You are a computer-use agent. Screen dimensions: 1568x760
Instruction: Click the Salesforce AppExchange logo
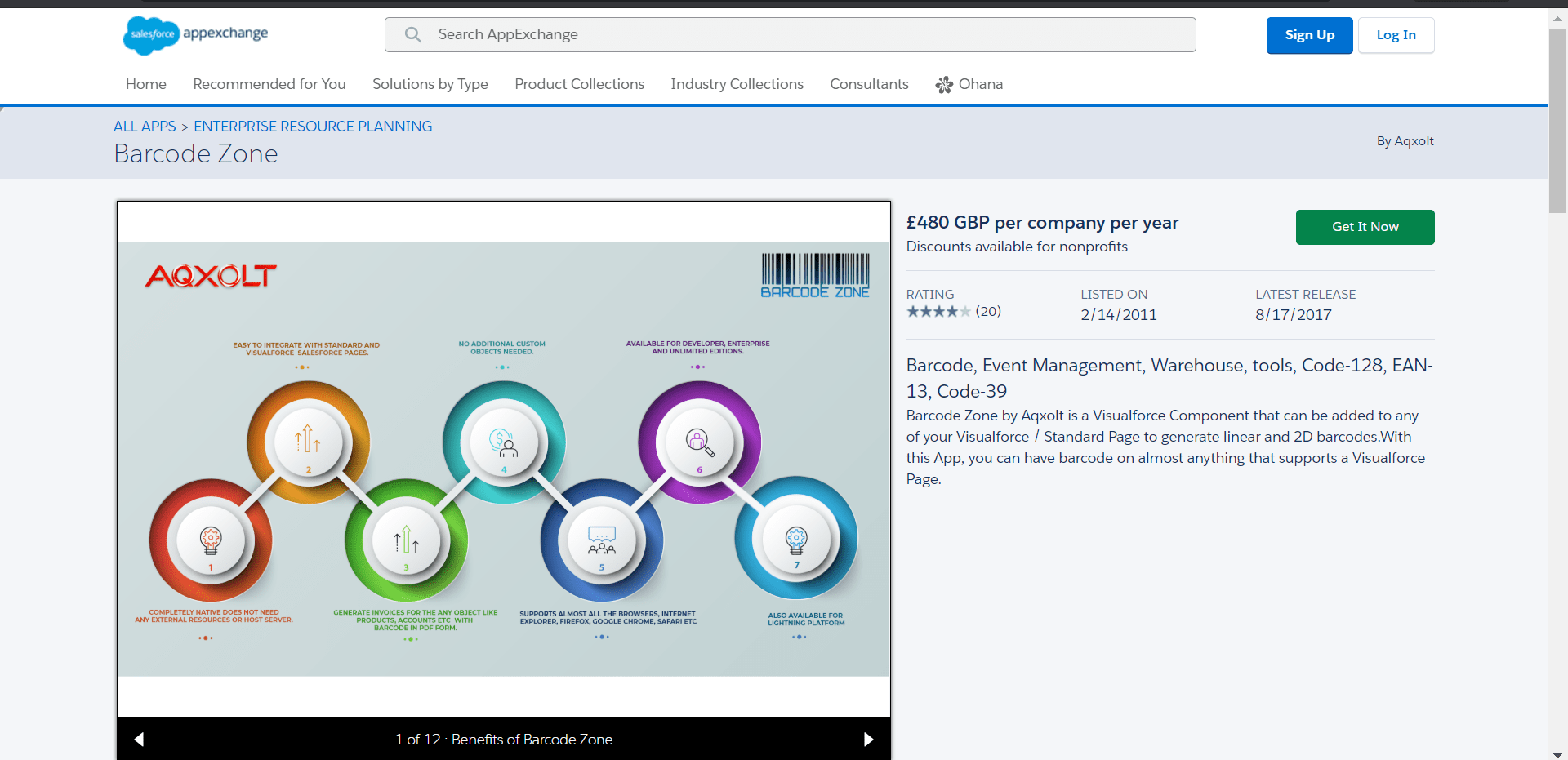click(196, 35)
